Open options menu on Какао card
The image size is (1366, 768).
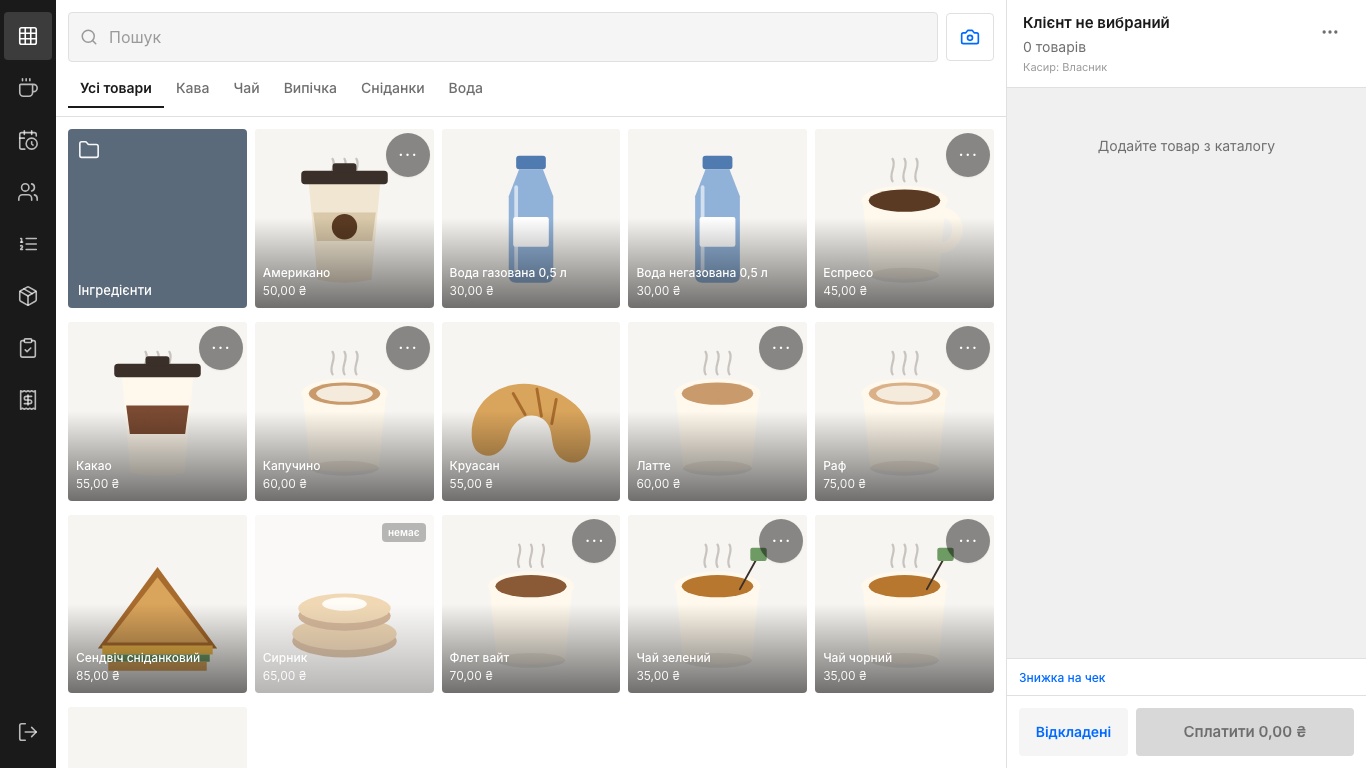tap(221, 348)
